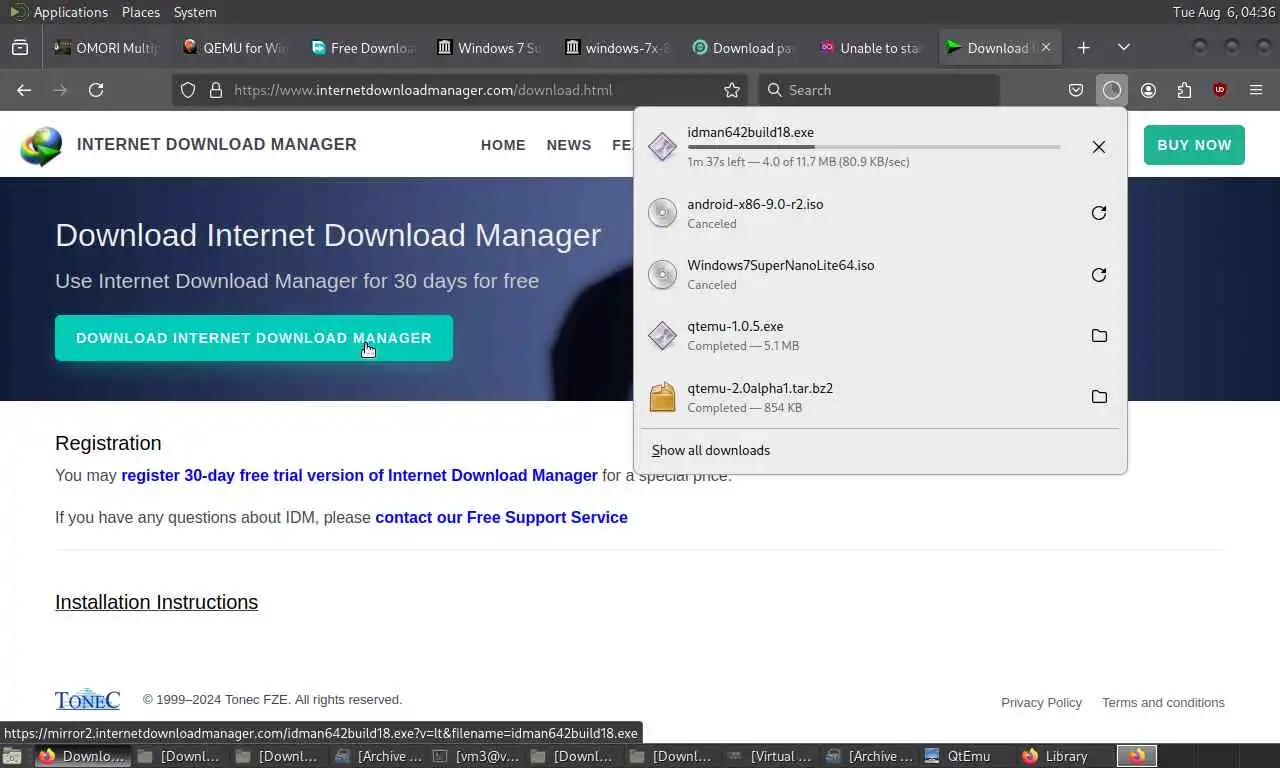Click the android-x86-9.0-r2.iso disc icon
The height and width of the screenshot is (768, 1280).
[x=662, y=213]
